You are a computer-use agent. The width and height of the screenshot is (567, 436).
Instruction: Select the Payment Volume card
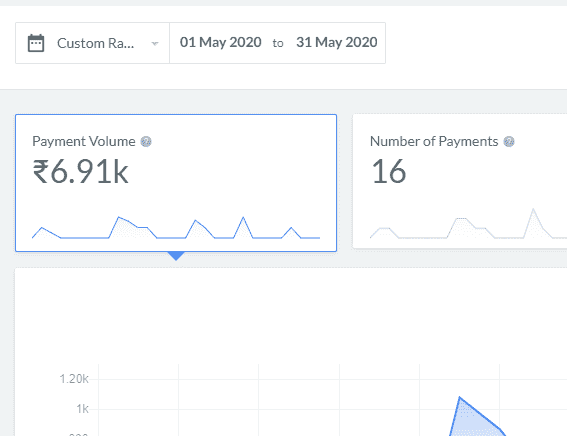(176, 183)
